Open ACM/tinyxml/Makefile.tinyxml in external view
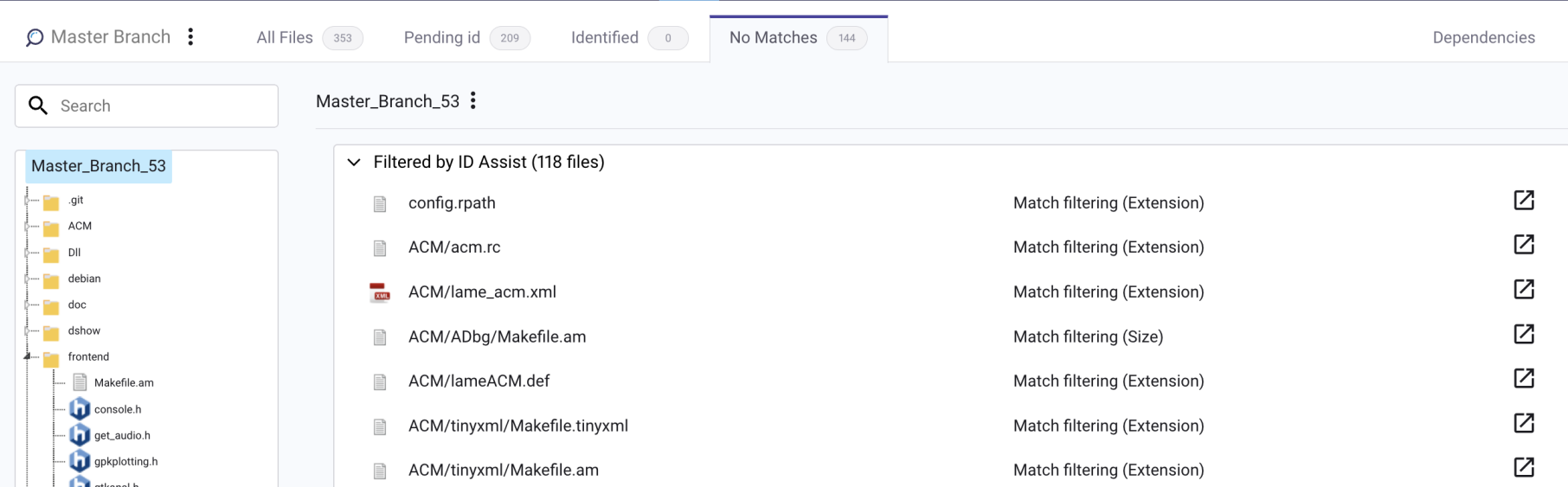This screenshot has height=487, width=1568. point(1524,423)
